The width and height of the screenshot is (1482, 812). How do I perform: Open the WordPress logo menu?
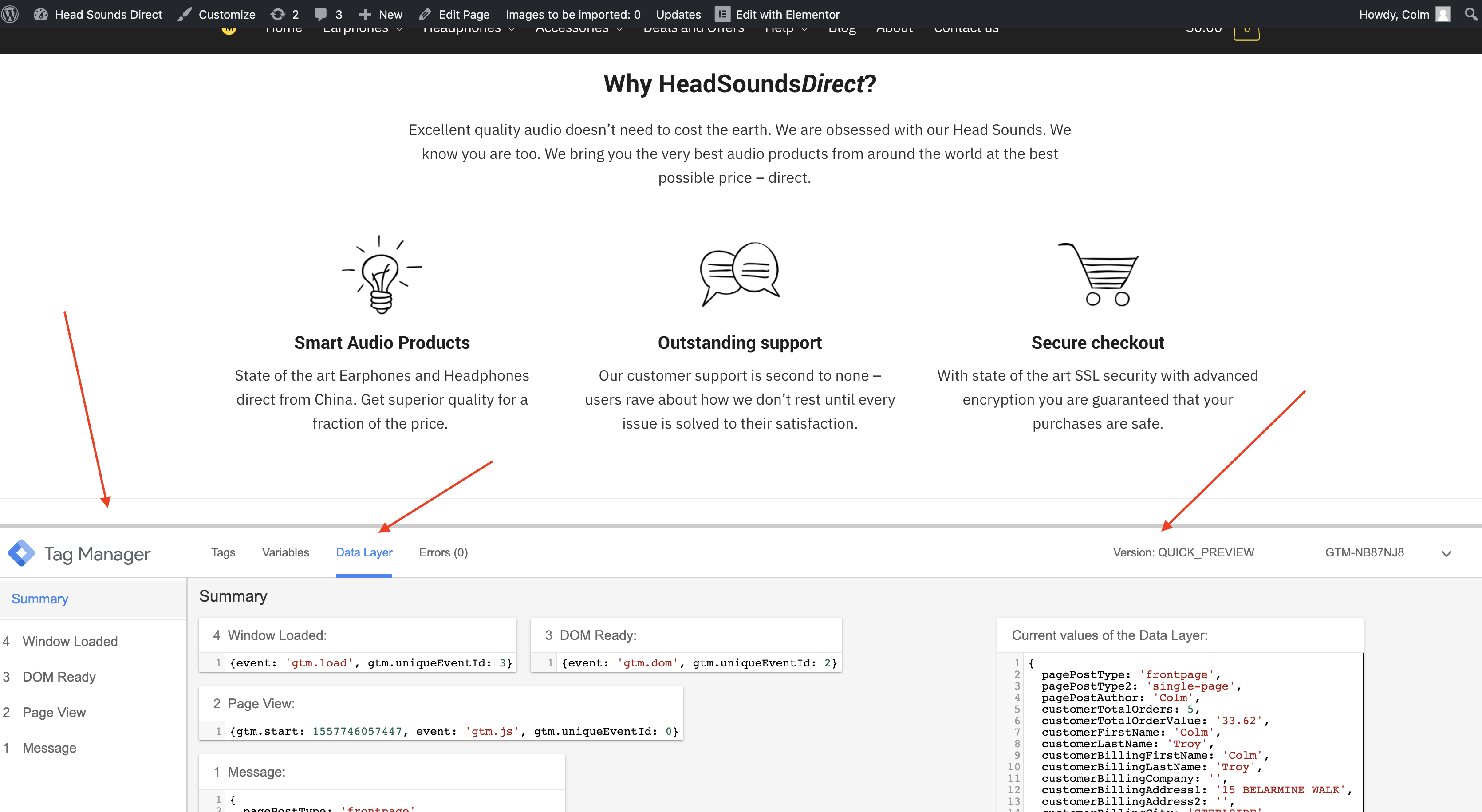point(10,14)
